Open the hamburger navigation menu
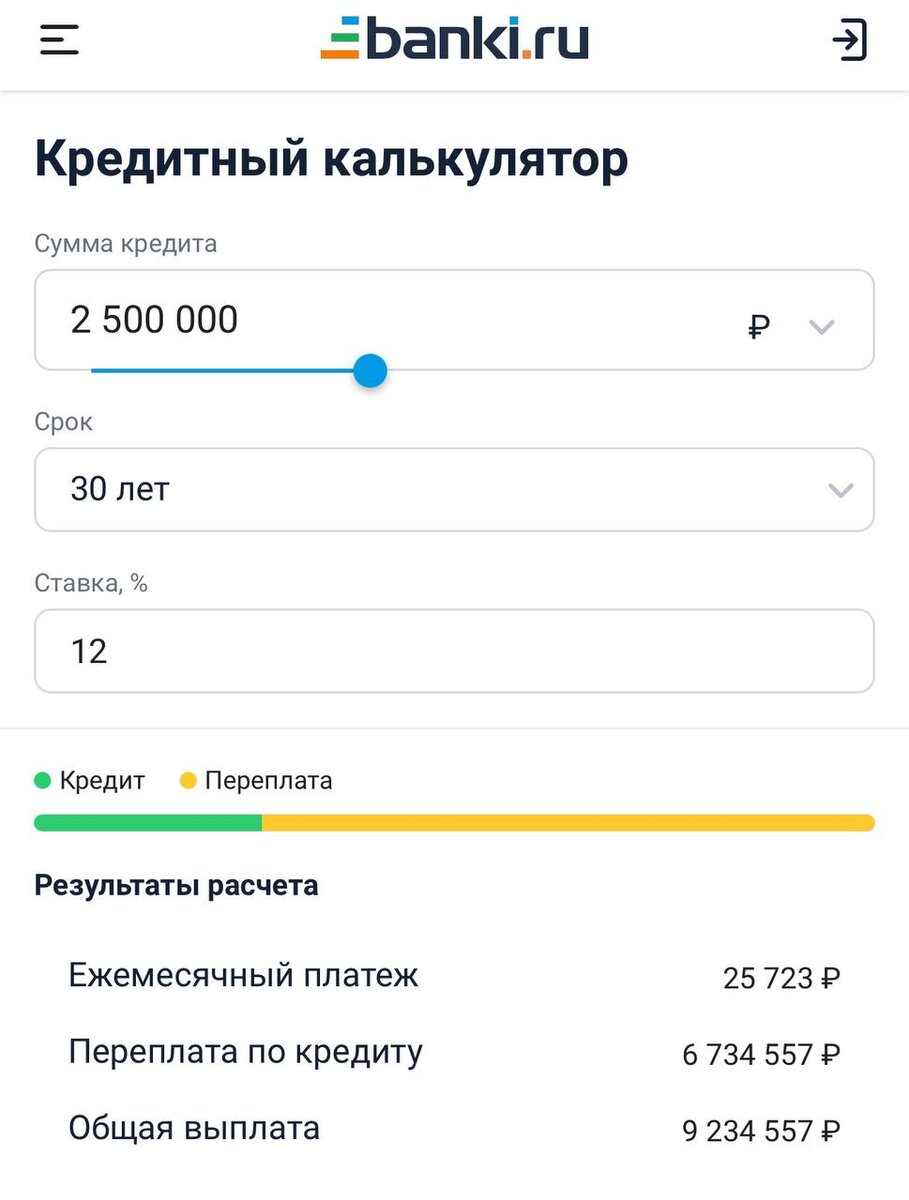This screenshot has width=909, height=1200. click(57, 40)
